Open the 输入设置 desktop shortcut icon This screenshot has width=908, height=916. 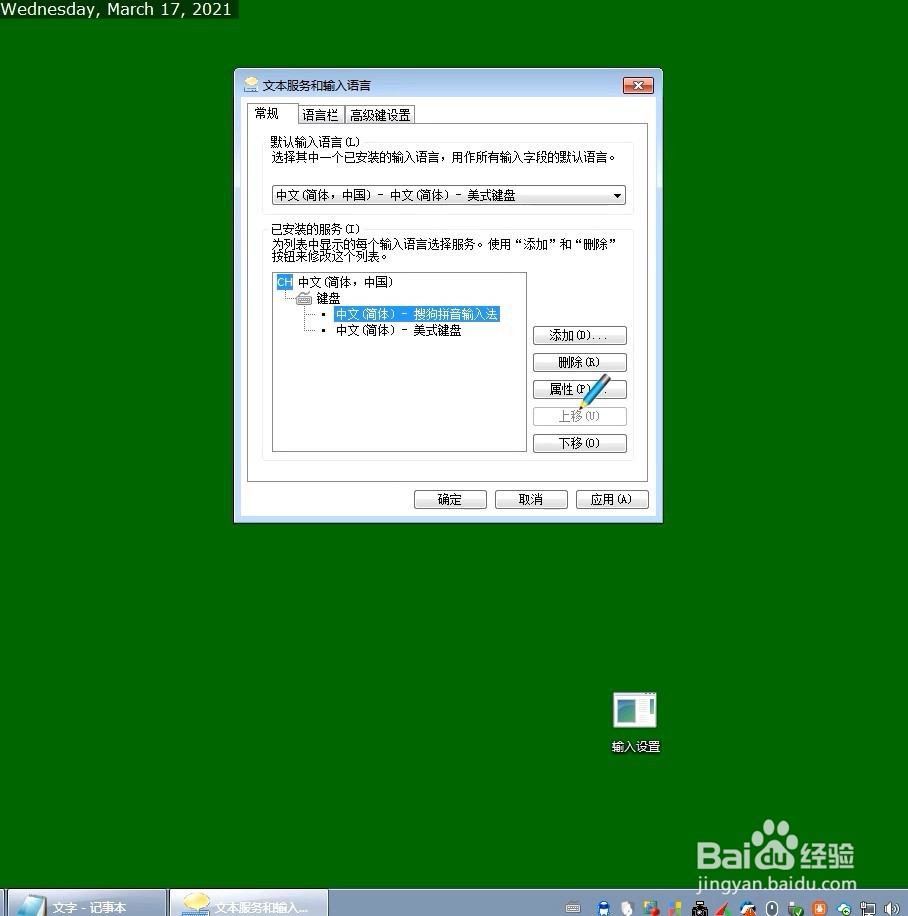click(x=635, y=710)
